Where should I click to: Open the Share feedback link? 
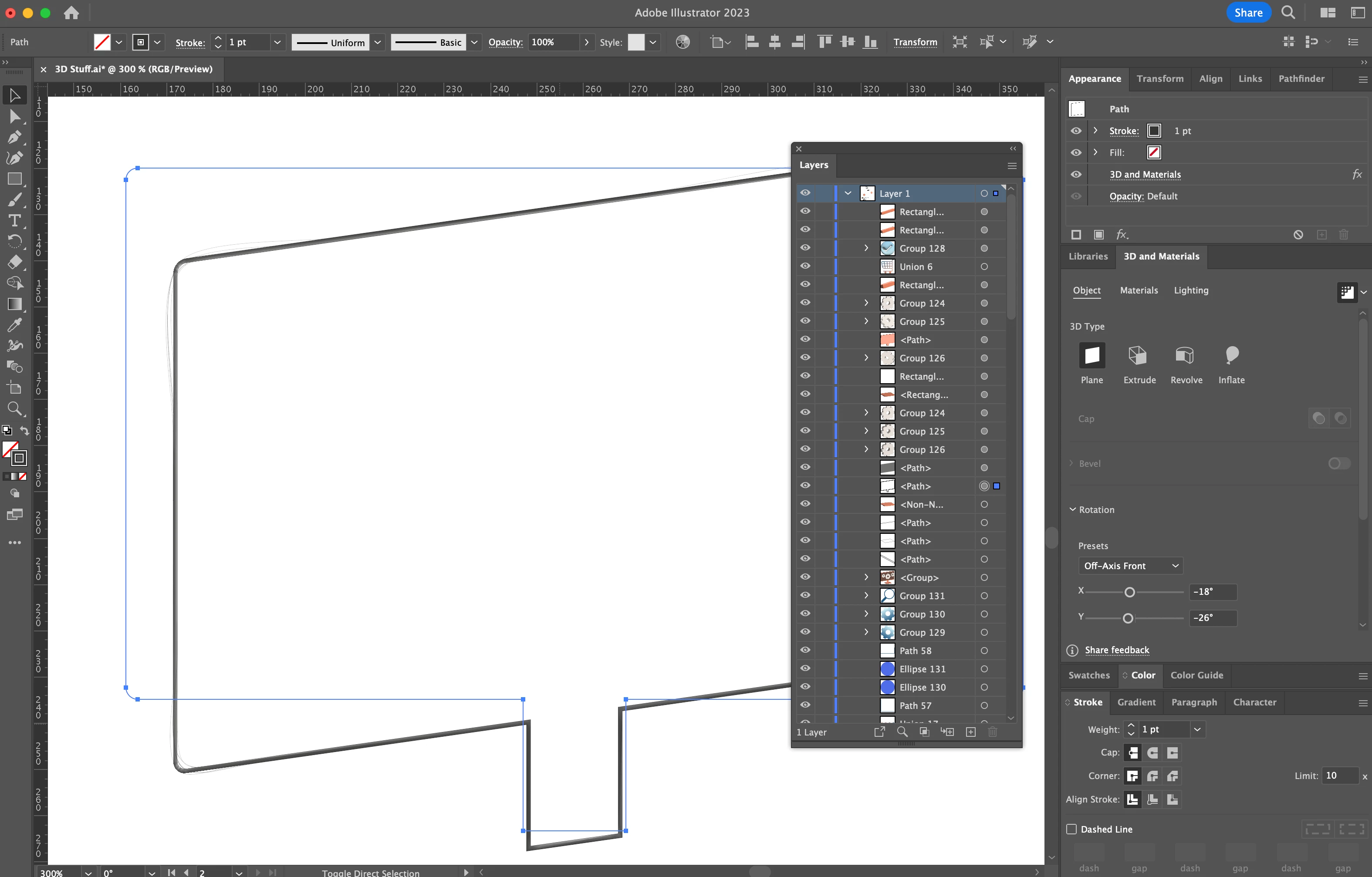1116,650
